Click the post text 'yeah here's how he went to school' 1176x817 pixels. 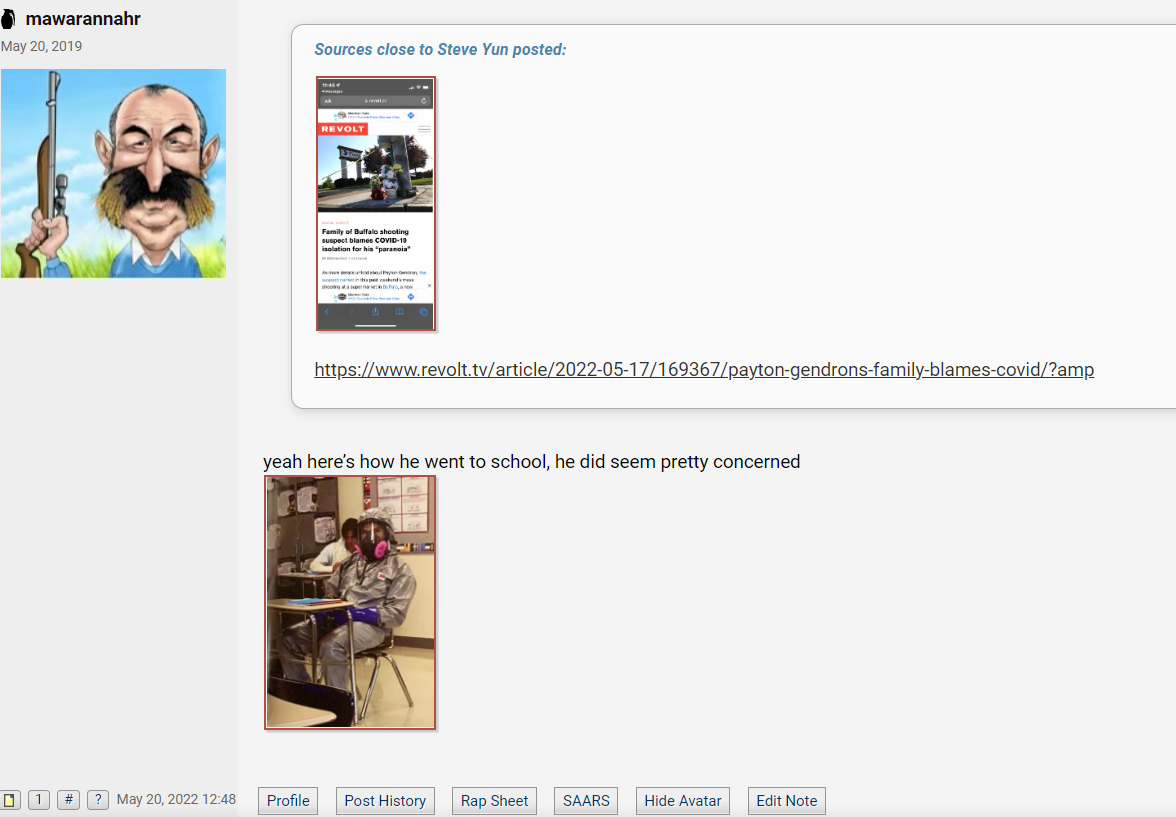pos(406,461)
